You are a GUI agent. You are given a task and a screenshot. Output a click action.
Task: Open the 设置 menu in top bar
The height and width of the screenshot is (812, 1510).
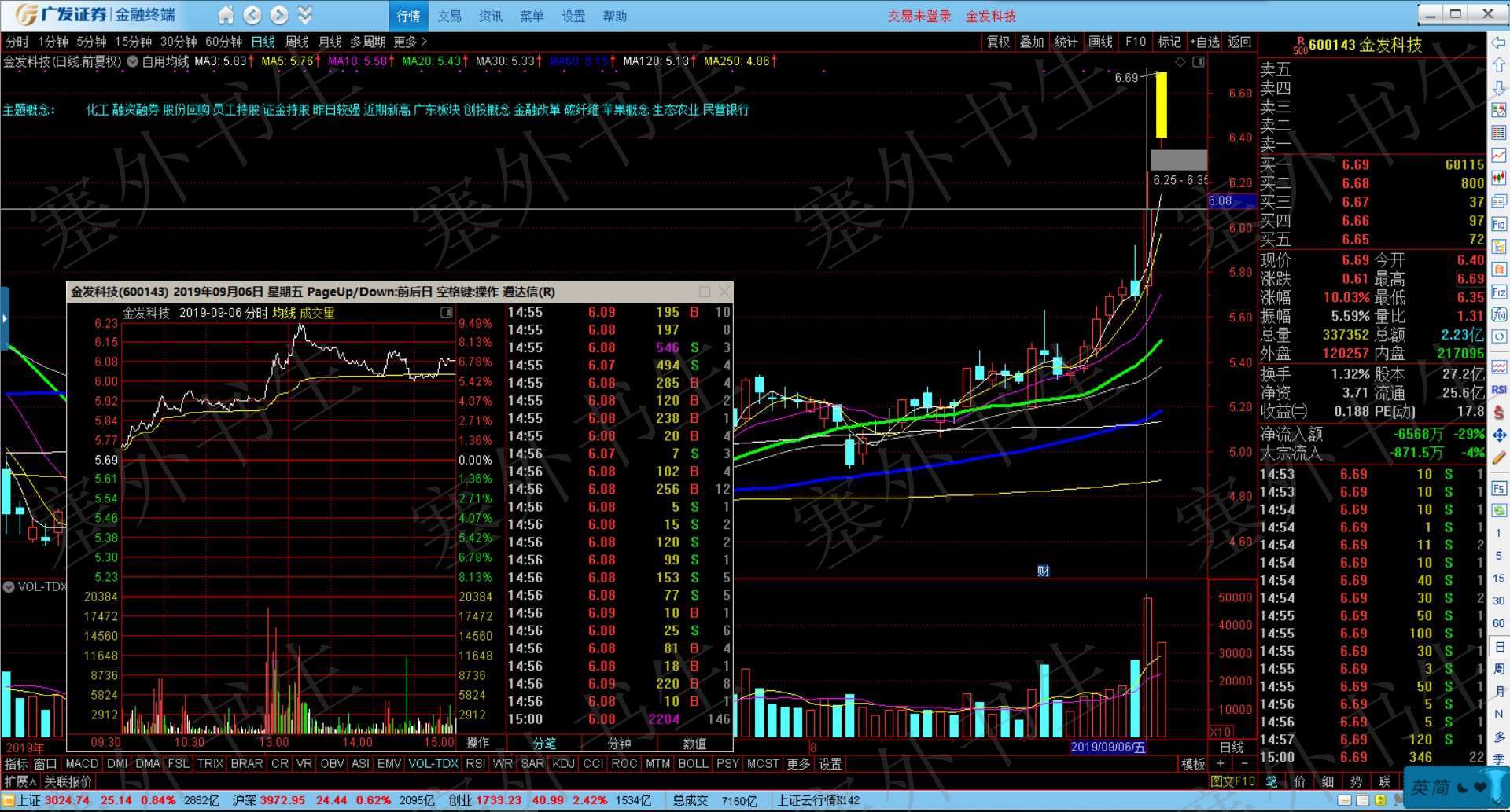pyautogui.click(x=573, y=16)
